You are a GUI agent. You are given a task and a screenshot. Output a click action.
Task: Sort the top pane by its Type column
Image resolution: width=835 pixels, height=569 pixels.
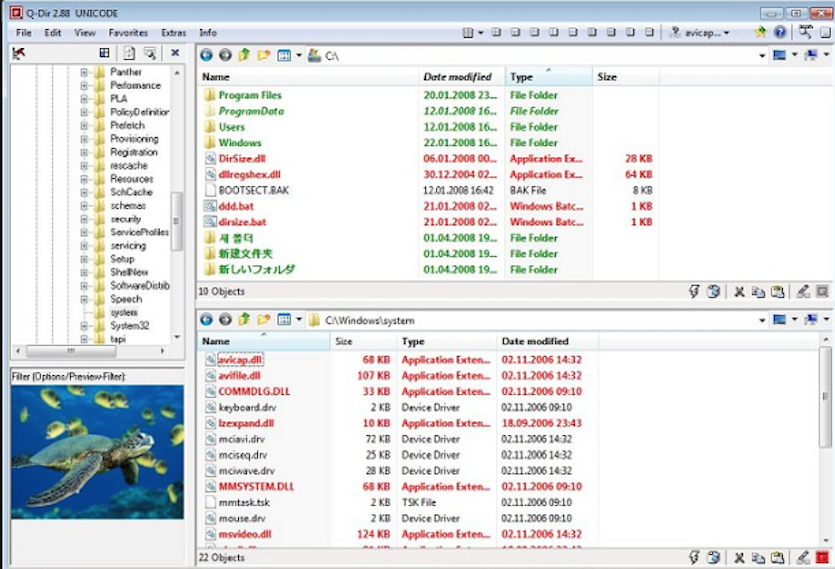[x=548, y=77]
